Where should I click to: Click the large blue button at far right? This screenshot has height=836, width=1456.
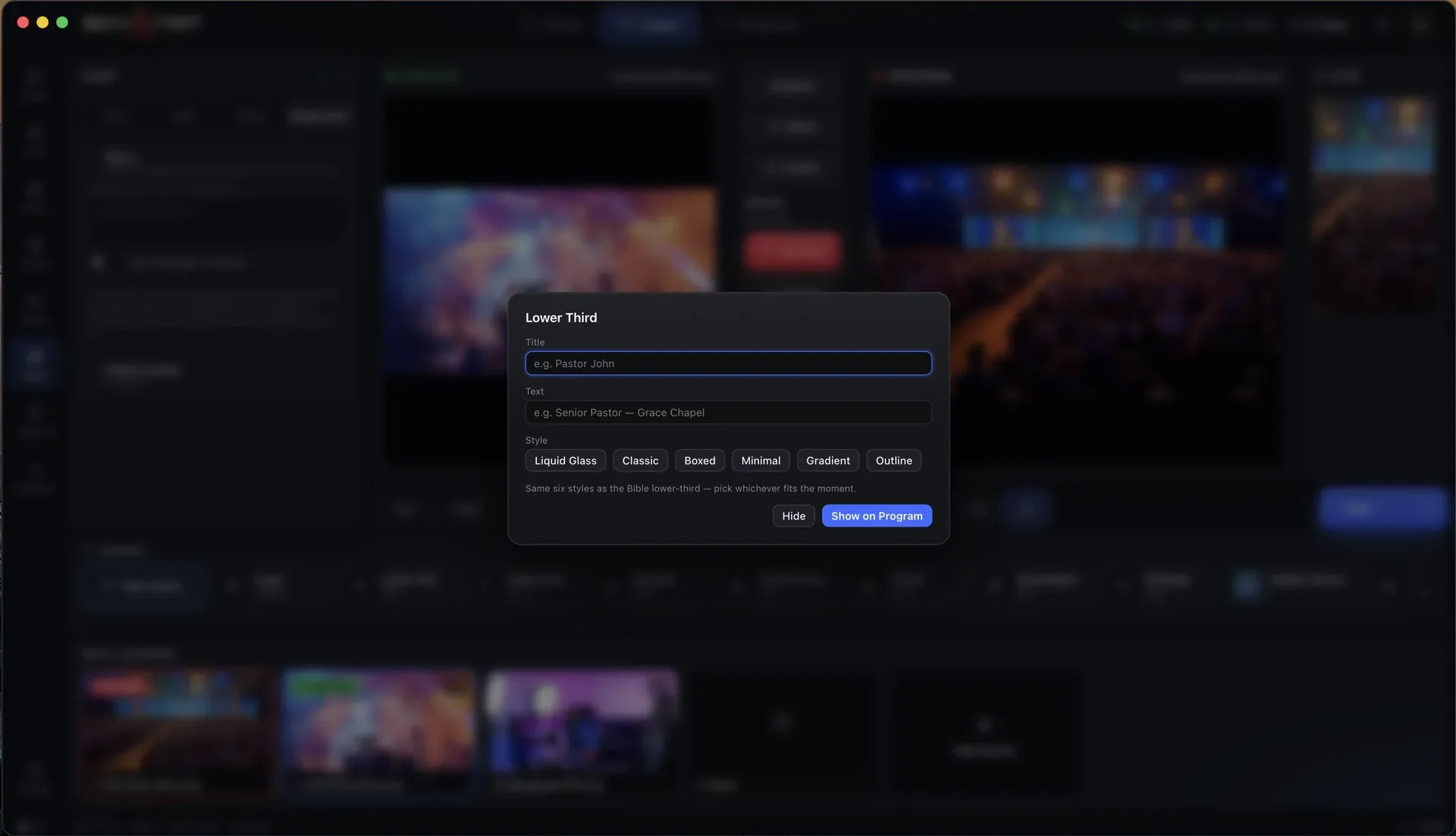(1382, 508)
